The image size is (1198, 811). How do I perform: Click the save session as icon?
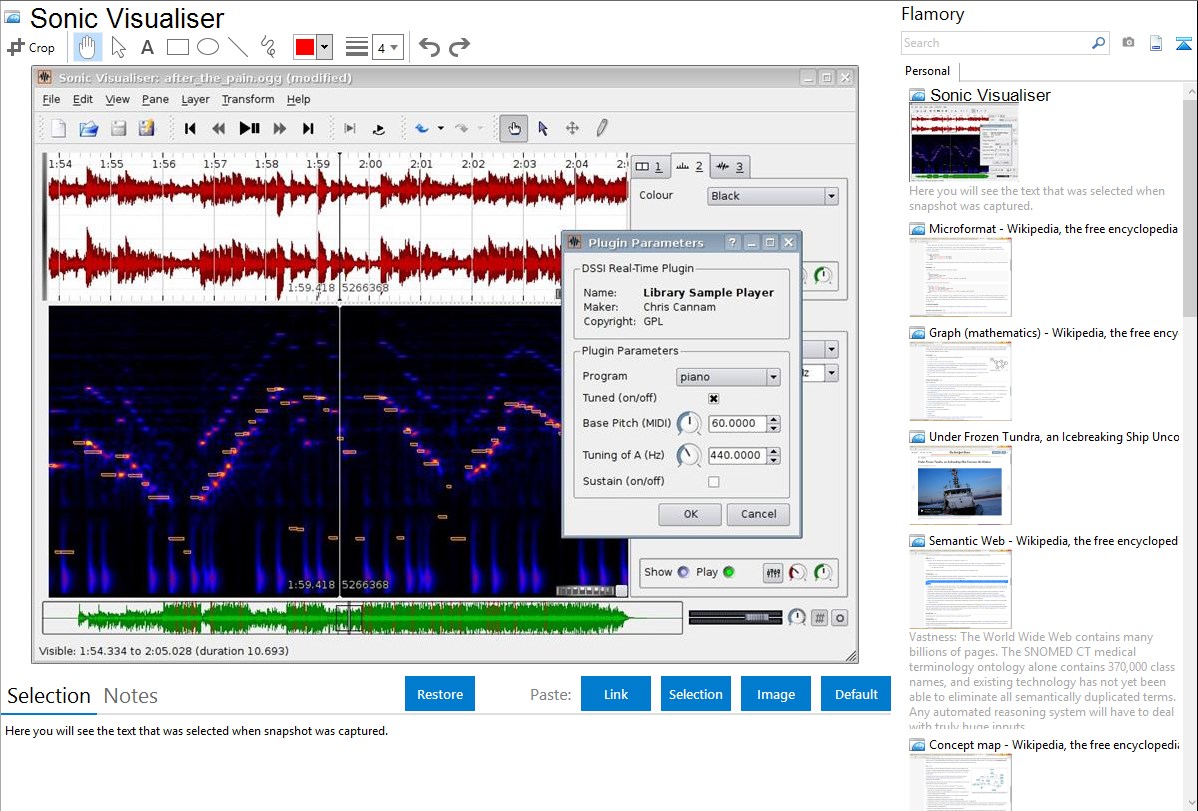tap(147, 128)
